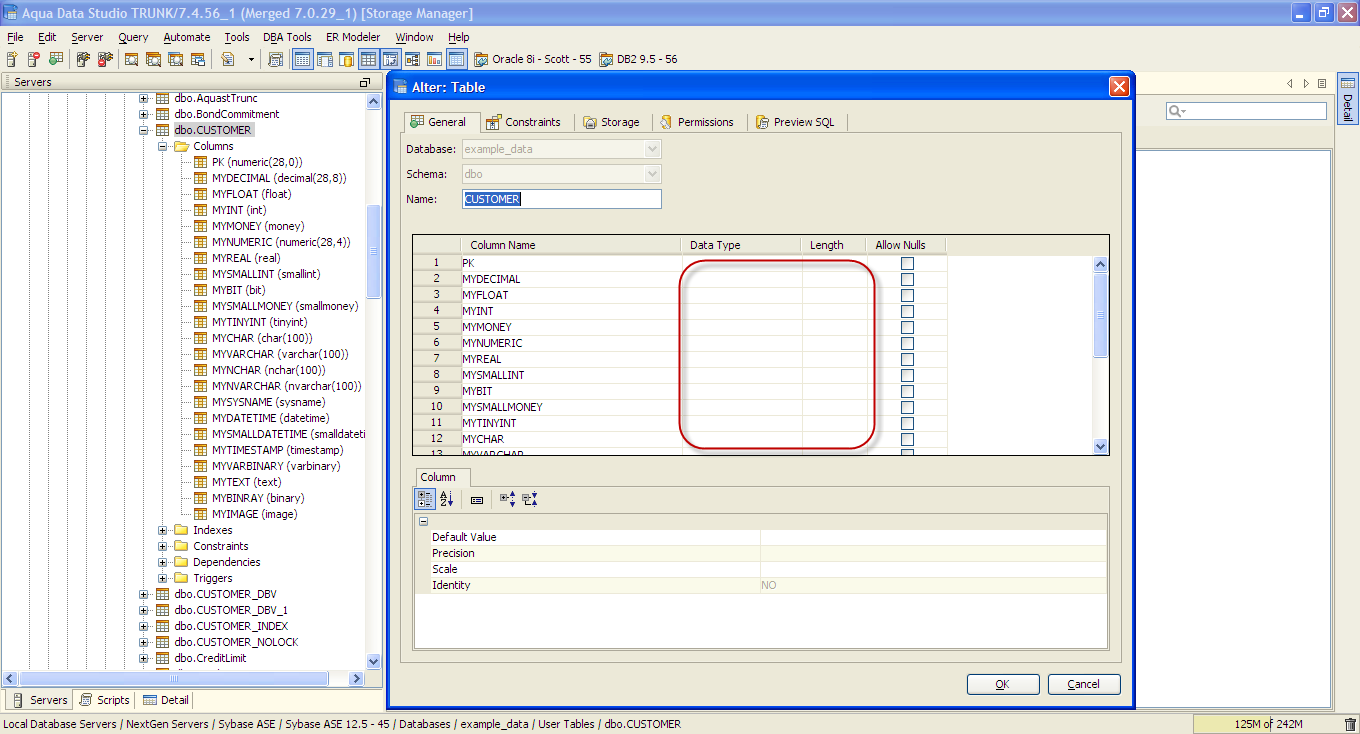This screenshot has width=1360, height=734.
Task: Click the Triggers folder icon in the tree
Action: (181, 578)
